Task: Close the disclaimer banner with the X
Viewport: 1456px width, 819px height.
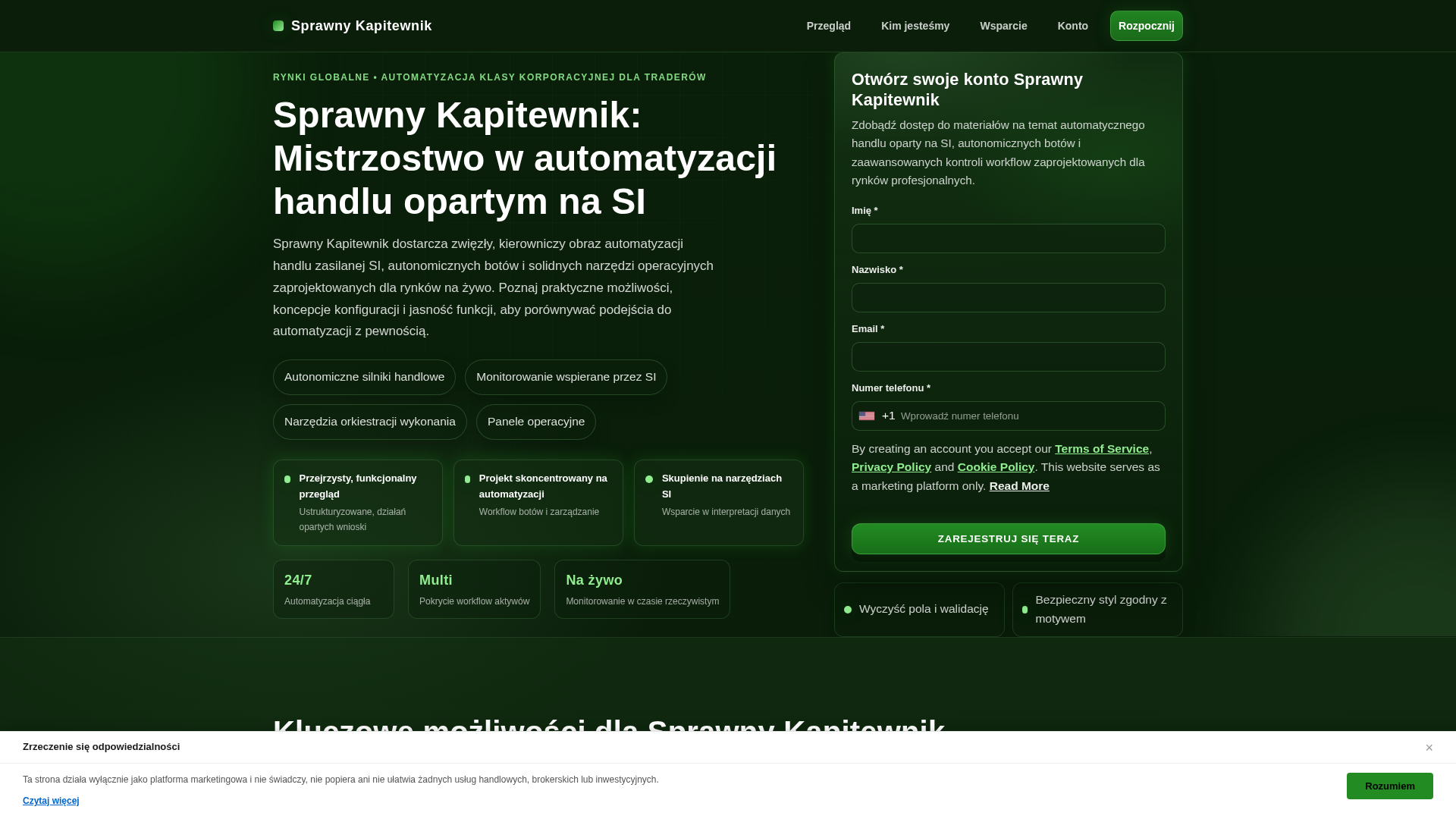Action: coord(1429,748)
